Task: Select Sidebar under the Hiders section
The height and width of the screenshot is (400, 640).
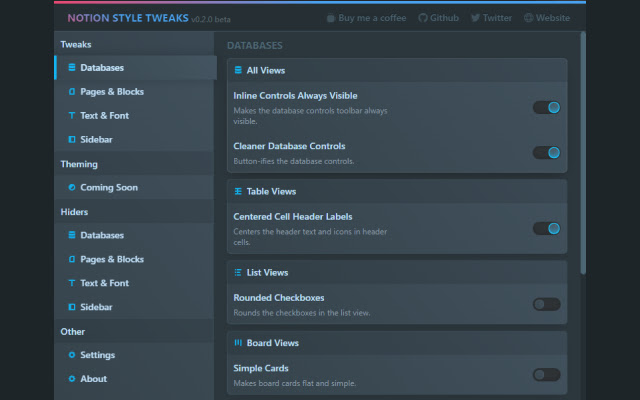Action: pyautogui.click(x=135, y=307)
